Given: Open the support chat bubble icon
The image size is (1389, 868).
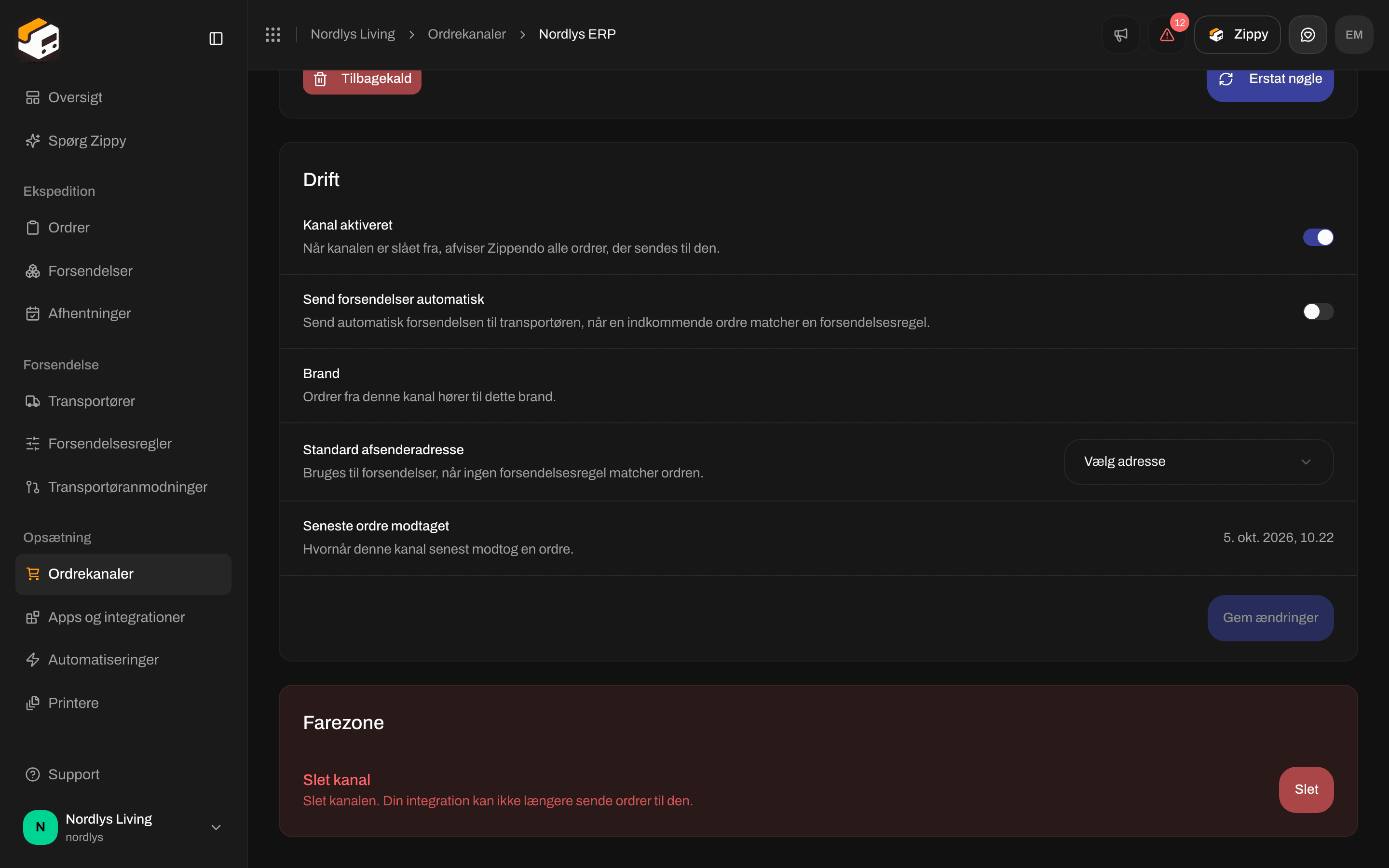Looking at the screenshot, I should (x=1307, y=34).
